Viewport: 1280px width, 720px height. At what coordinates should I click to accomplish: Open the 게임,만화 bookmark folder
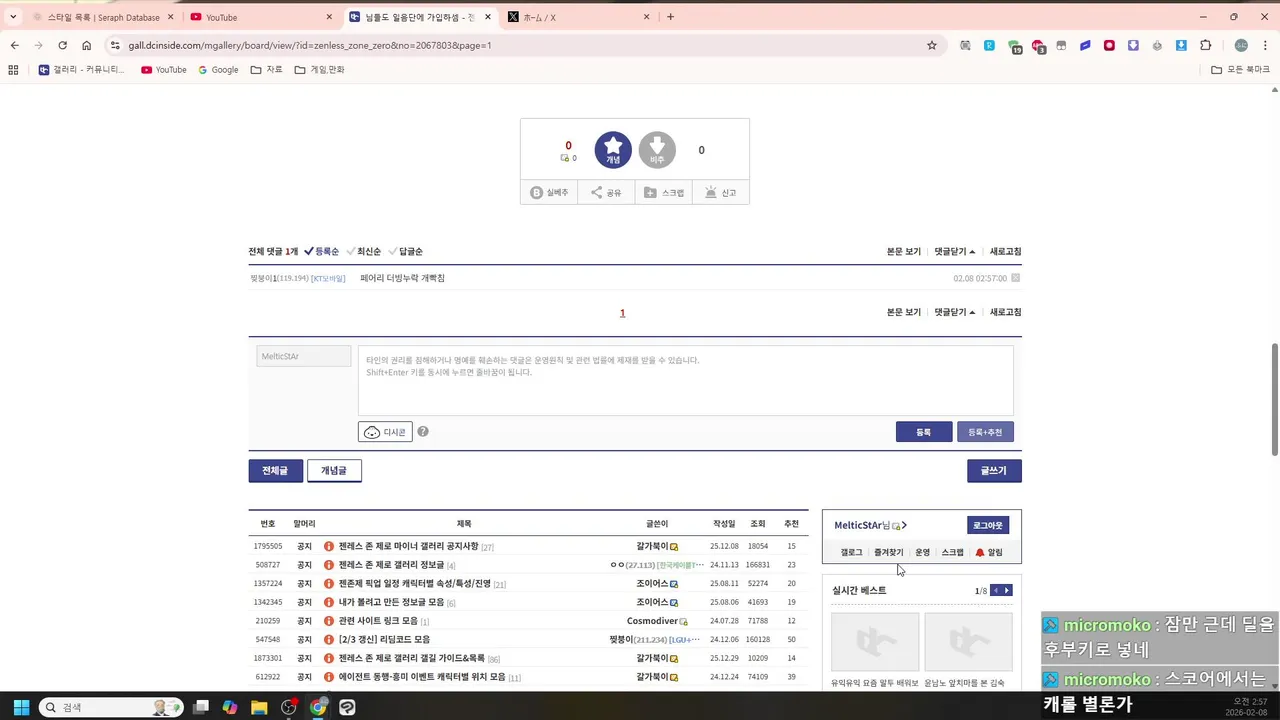pos(320,70)
